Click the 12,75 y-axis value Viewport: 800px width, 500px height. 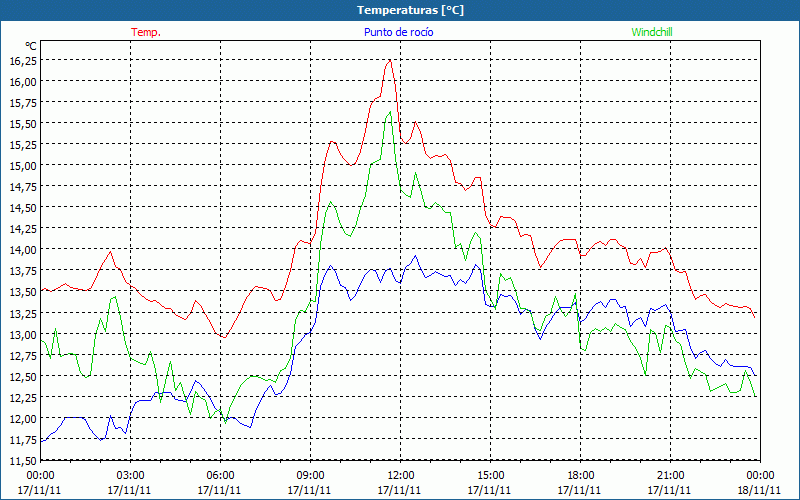[x=22, y=355]
